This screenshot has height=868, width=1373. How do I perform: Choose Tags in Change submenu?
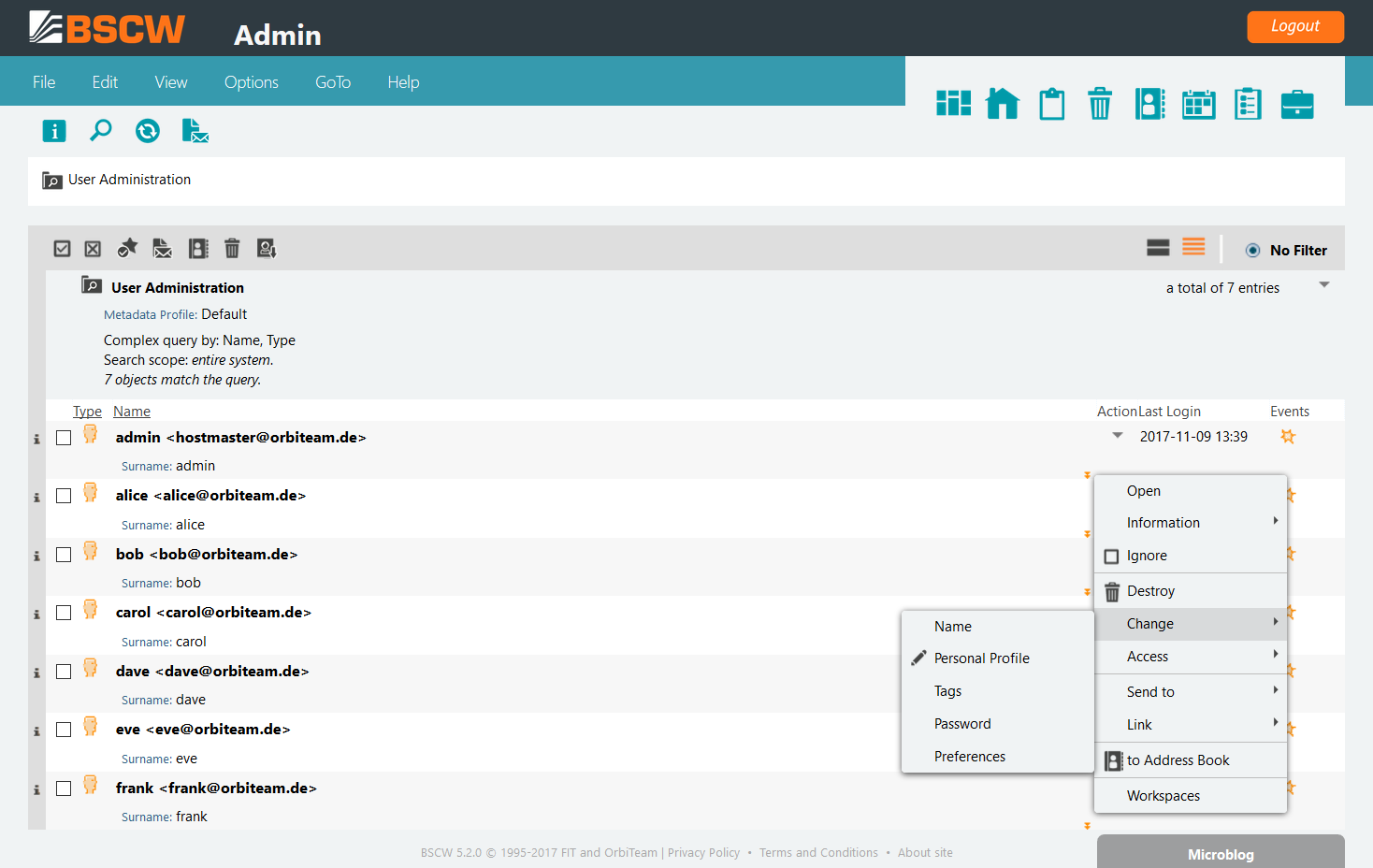point(998,691)
